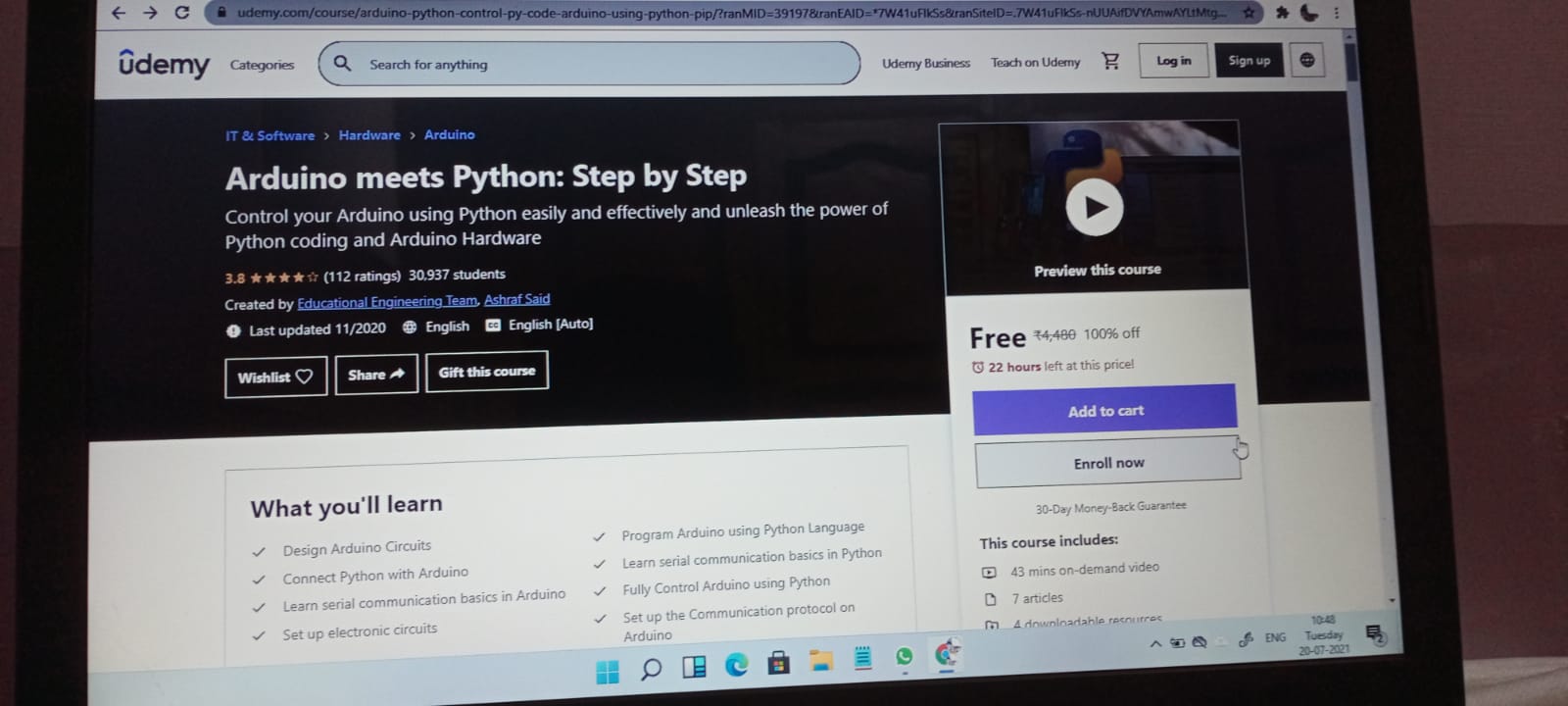Open the browser profile avatar
The image size is (1568, 706).
tap(1309, 13)
